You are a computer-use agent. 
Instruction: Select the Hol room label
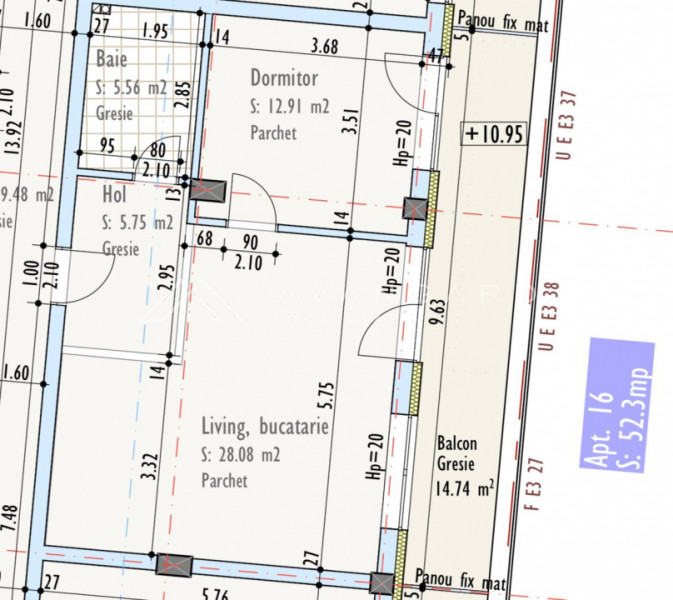tap(114, 194)
